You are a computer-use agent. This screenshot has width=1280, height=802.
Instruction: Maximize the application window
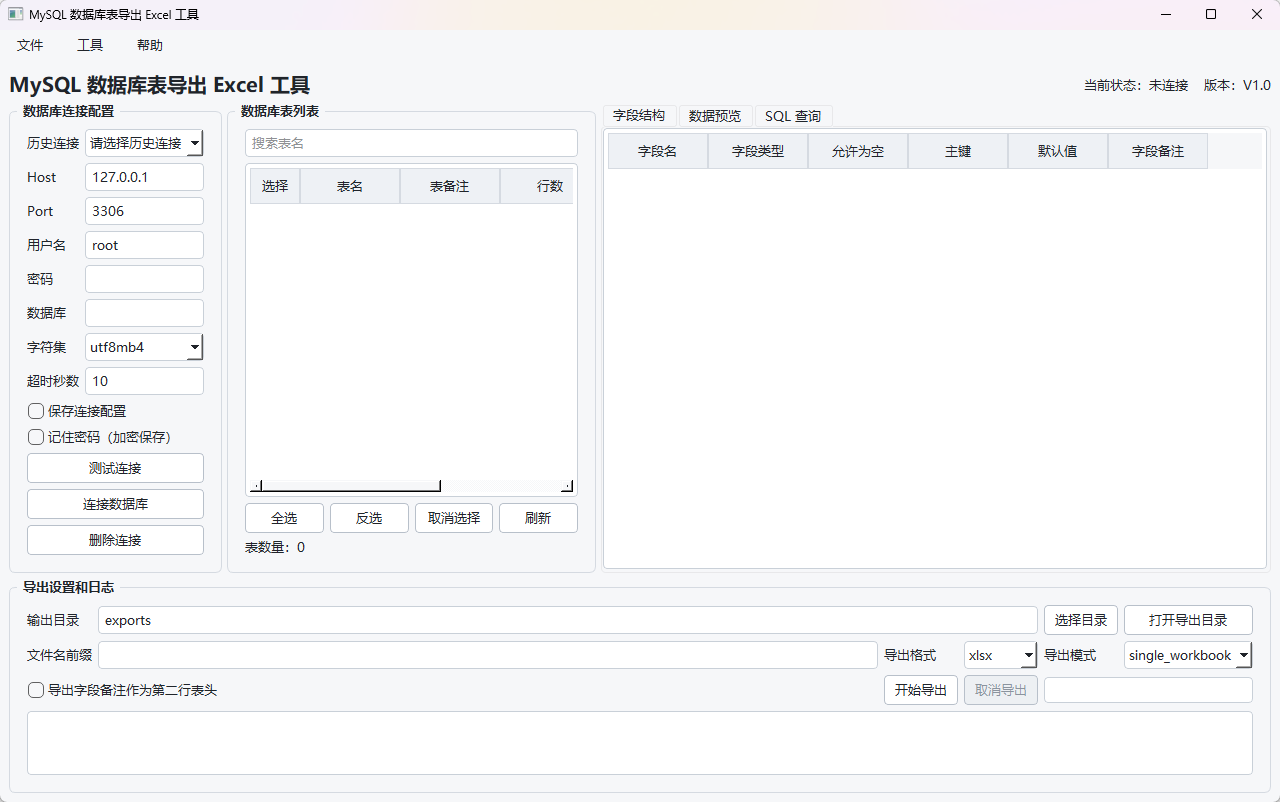(x=1211, y=14)
